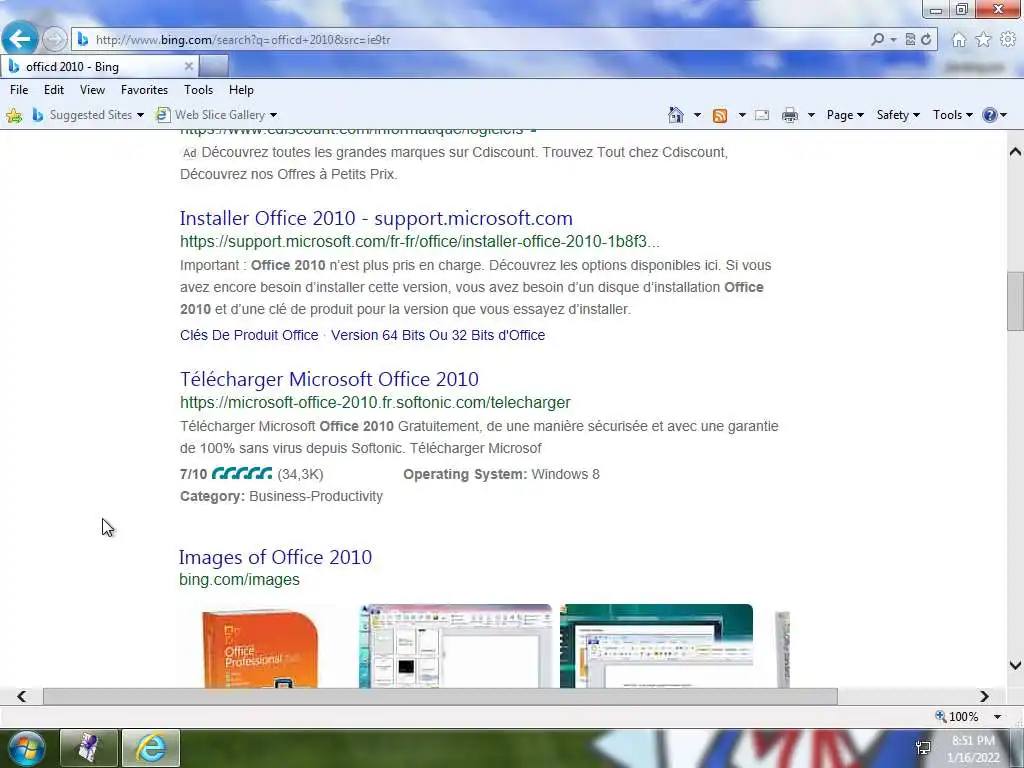Click the RSS feeds icon
This screenshot has height=768, width=1024.
(720, 116)
